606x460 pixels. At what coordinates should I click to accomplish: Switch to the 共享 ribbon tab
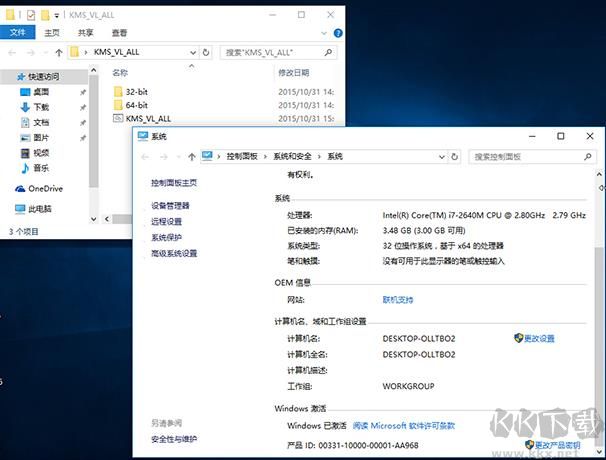85,33
